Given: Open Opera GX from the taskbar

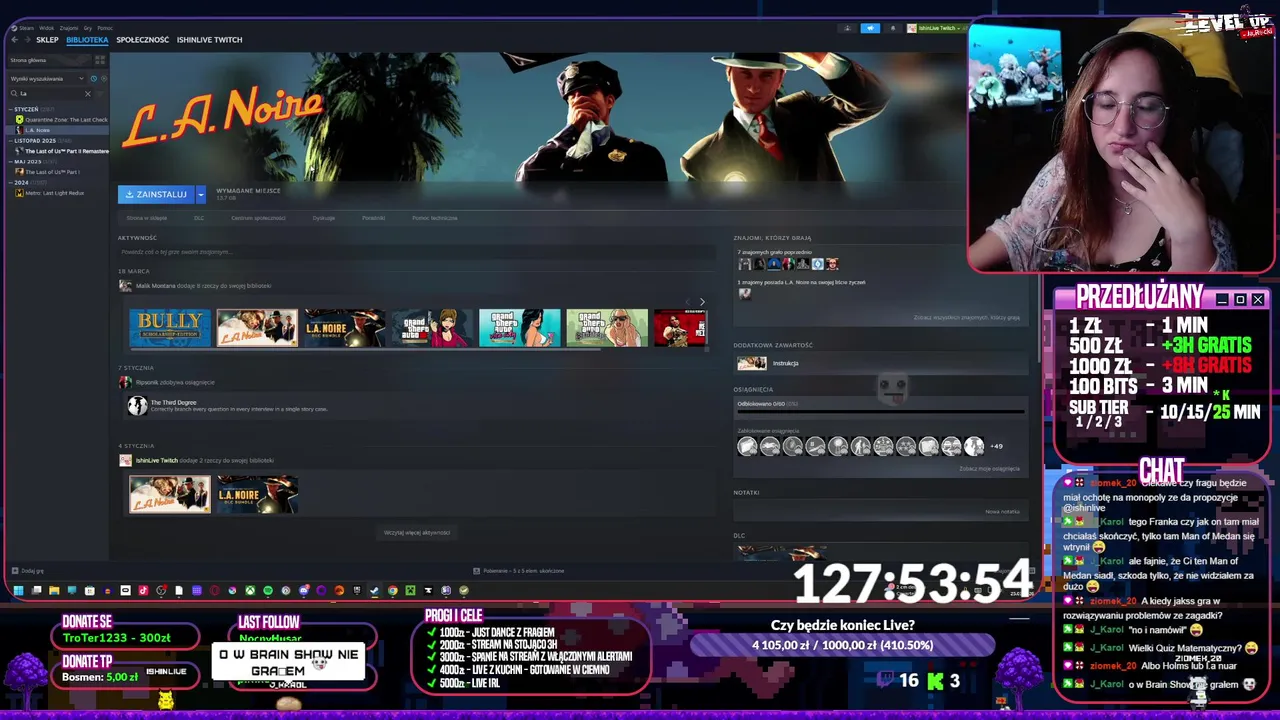Looking at the screenshot, I should pos(214,590).
